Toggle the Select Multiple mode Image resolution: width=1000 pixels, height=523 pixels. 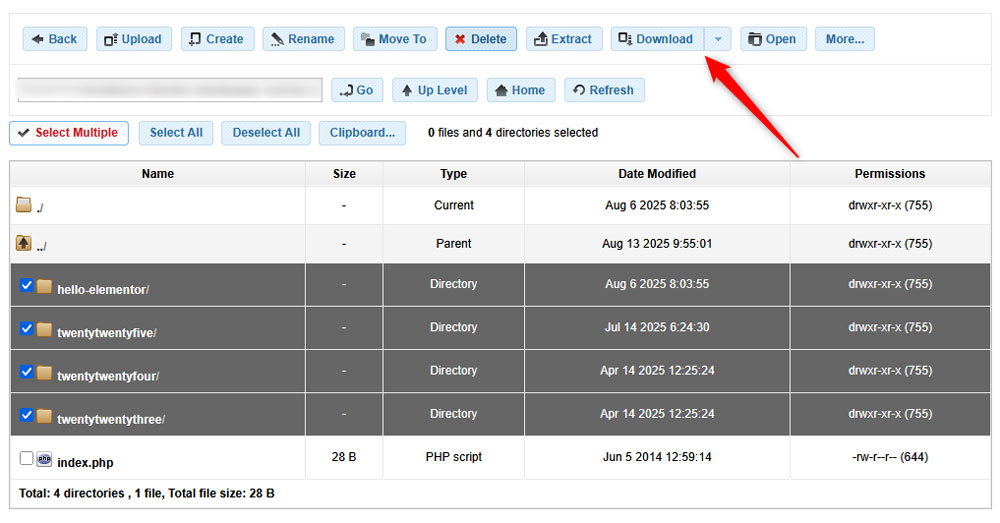(x=68, y=133)
